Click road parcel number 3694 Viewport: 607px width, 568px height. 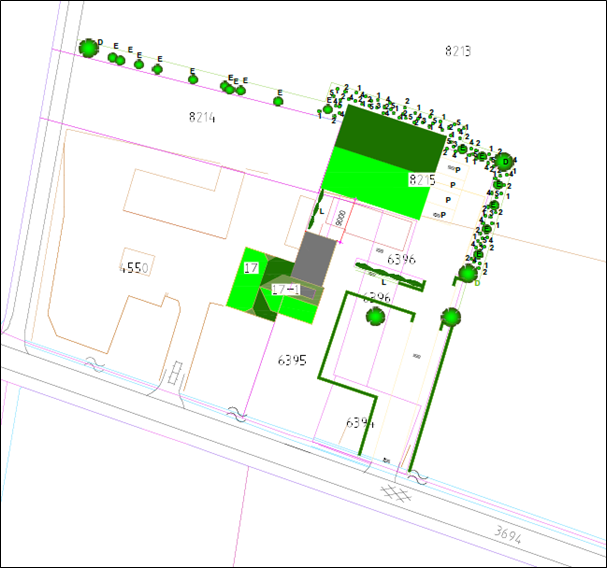508,535
